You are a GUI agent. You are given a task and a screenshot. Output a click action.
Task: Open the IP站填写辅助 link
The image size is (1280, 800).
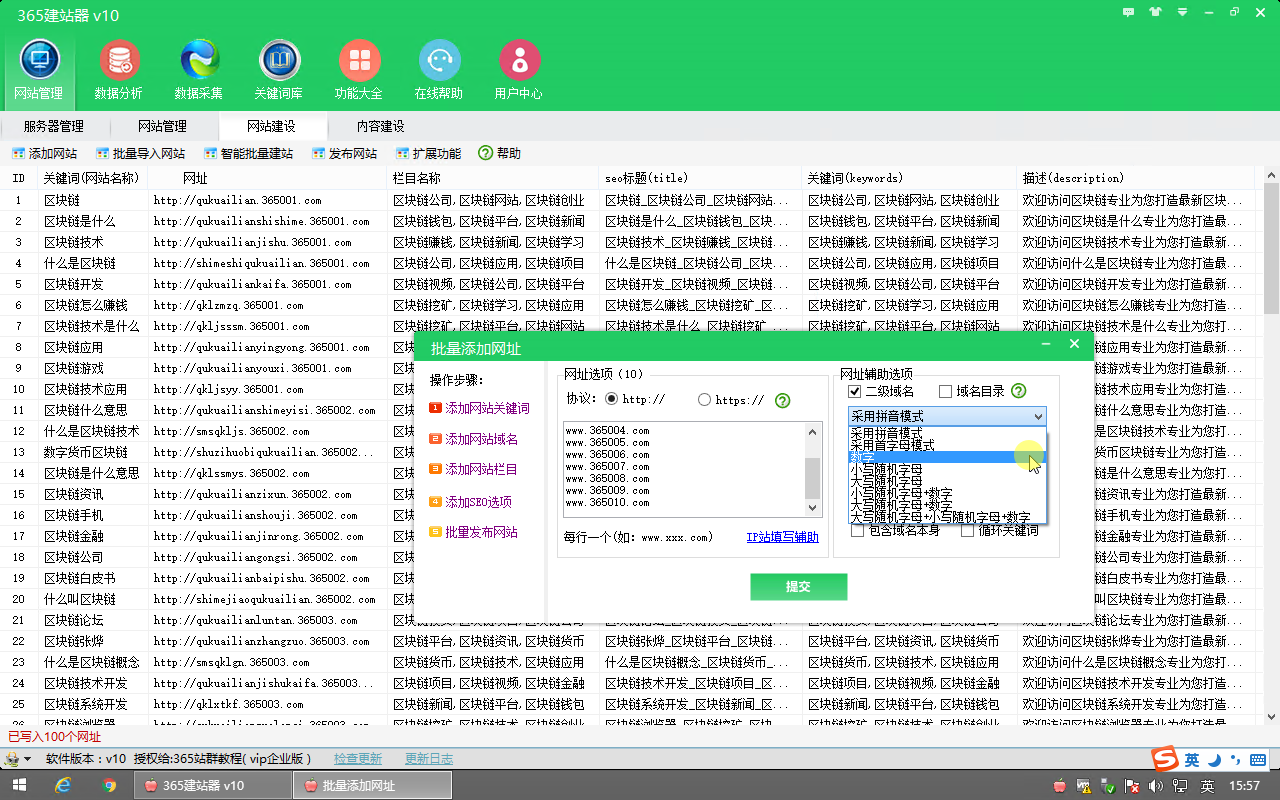(x=782, y=538)
